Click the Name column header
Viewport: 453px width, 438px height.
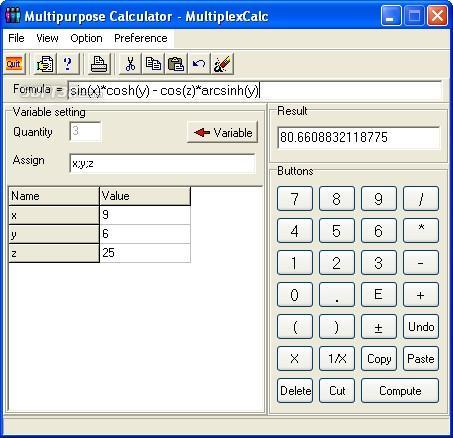coord(54,196)
